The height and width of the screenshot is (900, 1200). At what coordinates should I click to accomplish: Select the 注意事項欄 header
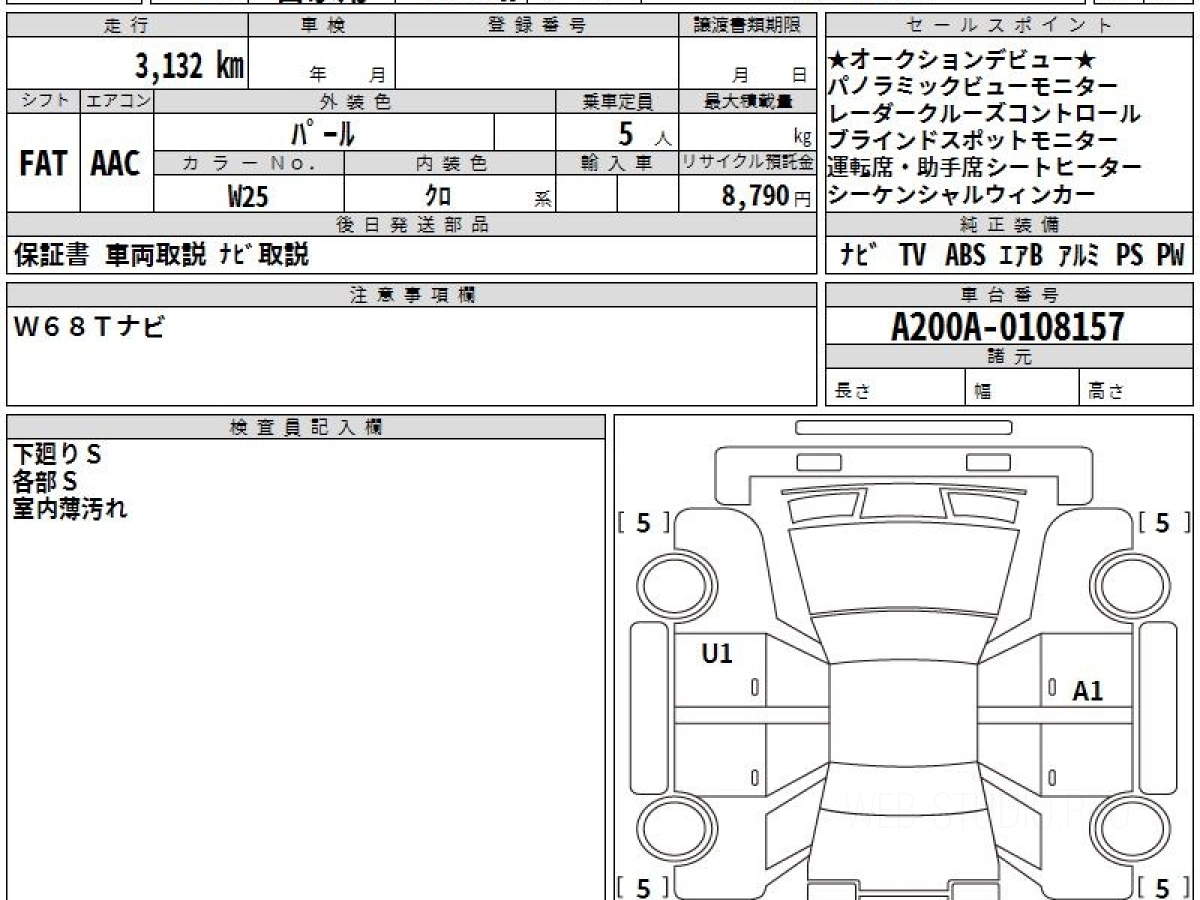(x=412, y=295)
